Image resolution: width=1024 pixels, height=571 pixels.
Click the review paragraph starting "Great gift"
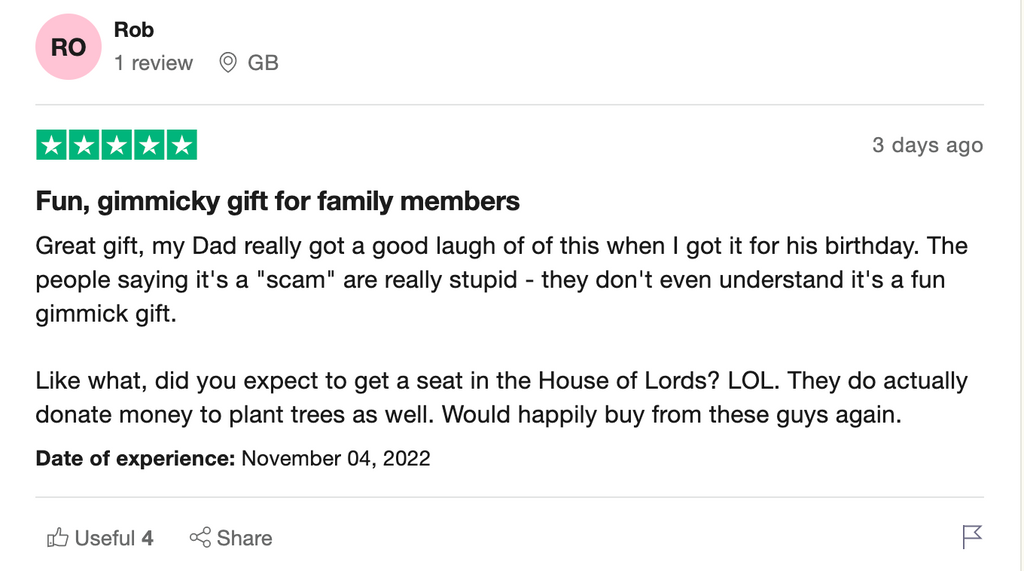[x=501, y=280]
